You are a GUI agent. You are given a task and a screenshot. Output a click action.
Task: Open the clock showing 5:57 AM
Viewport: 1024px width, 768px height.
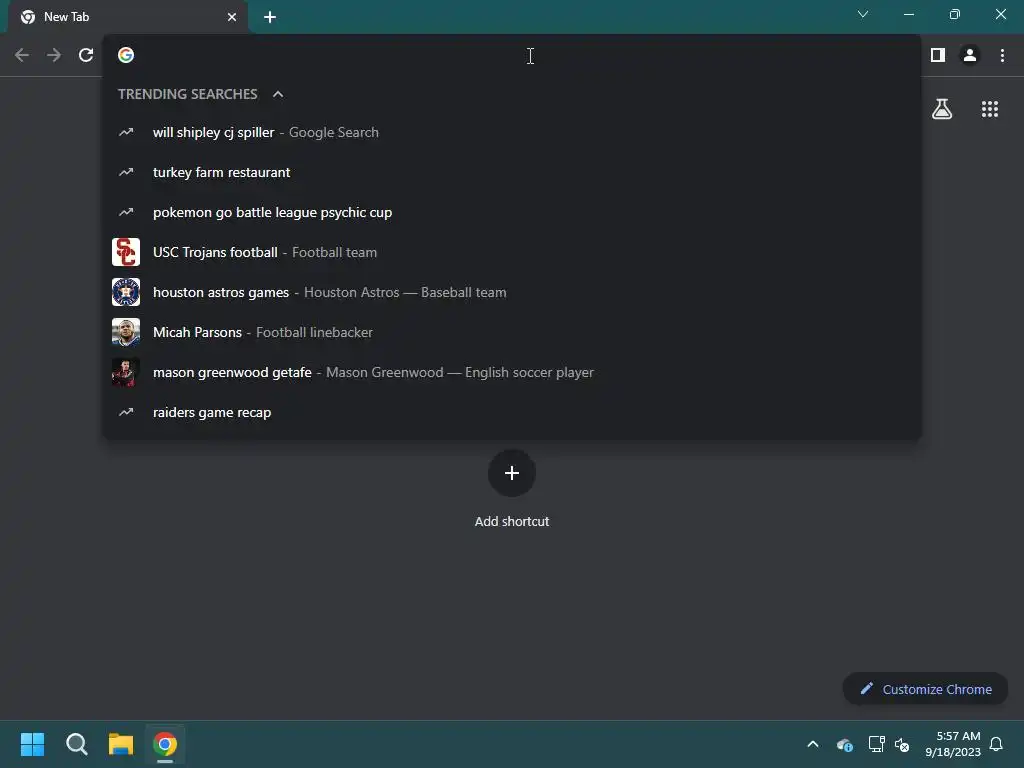(x=953, y=744)
